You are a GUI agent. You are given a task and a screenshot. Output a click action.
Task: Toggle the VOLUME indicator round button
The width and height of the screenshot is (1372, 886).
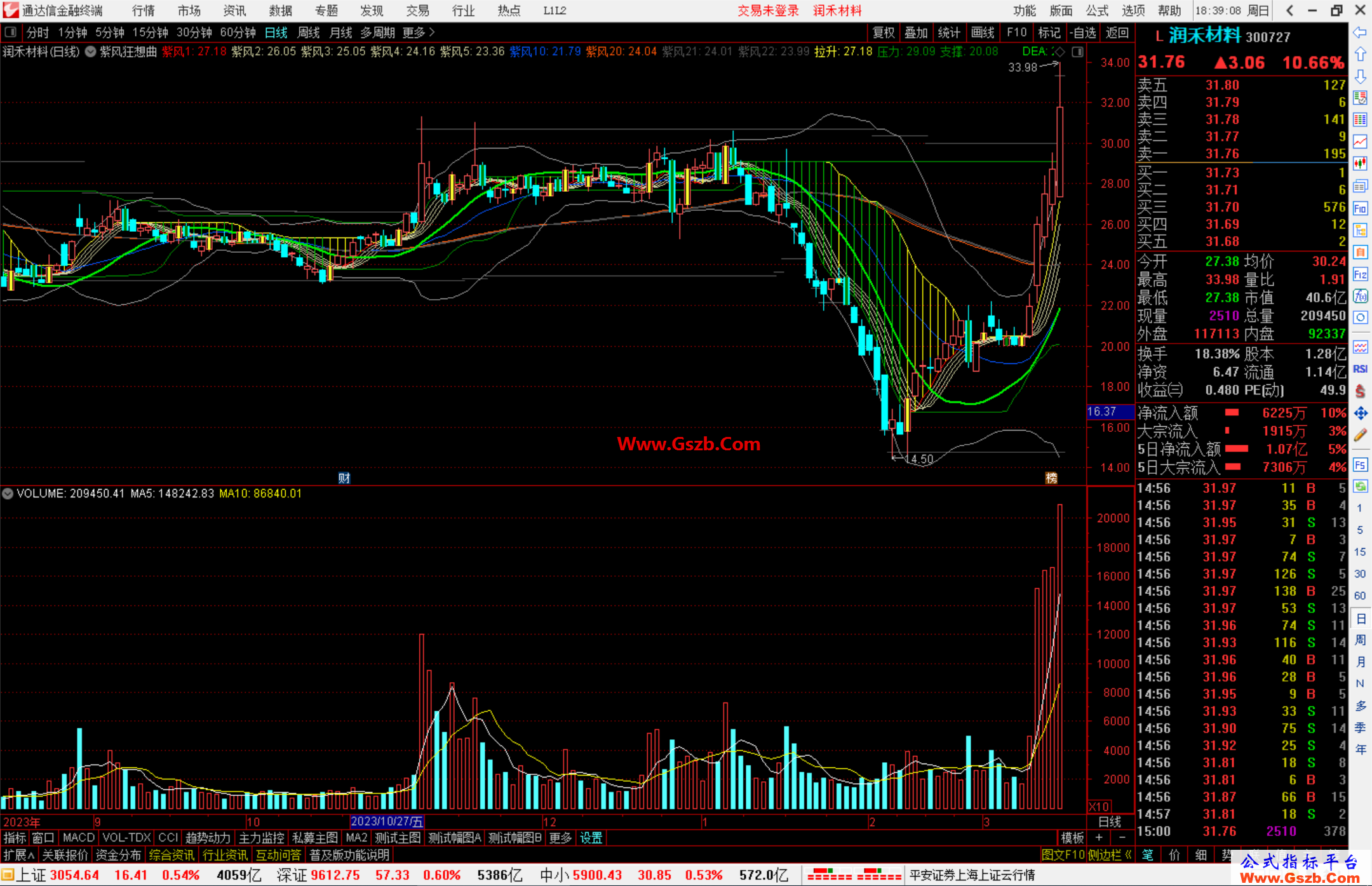8,493
